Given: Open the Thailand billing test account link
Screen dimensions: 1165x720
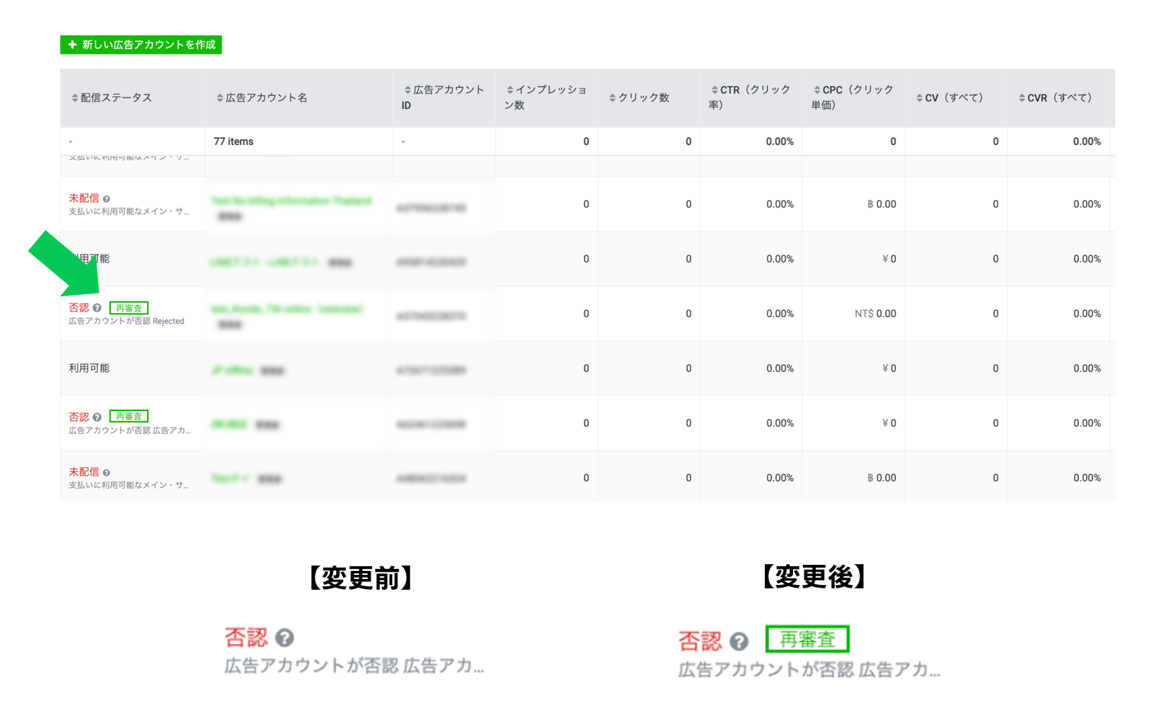Looking at the screenshot, I should click(290, 201).
